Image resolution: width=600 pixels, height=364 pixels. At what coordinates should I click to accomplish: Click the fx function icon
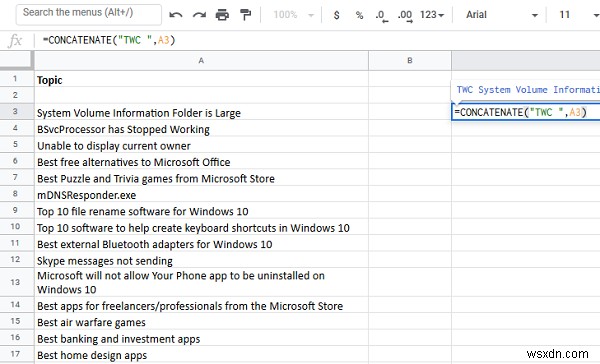[15, 40]
